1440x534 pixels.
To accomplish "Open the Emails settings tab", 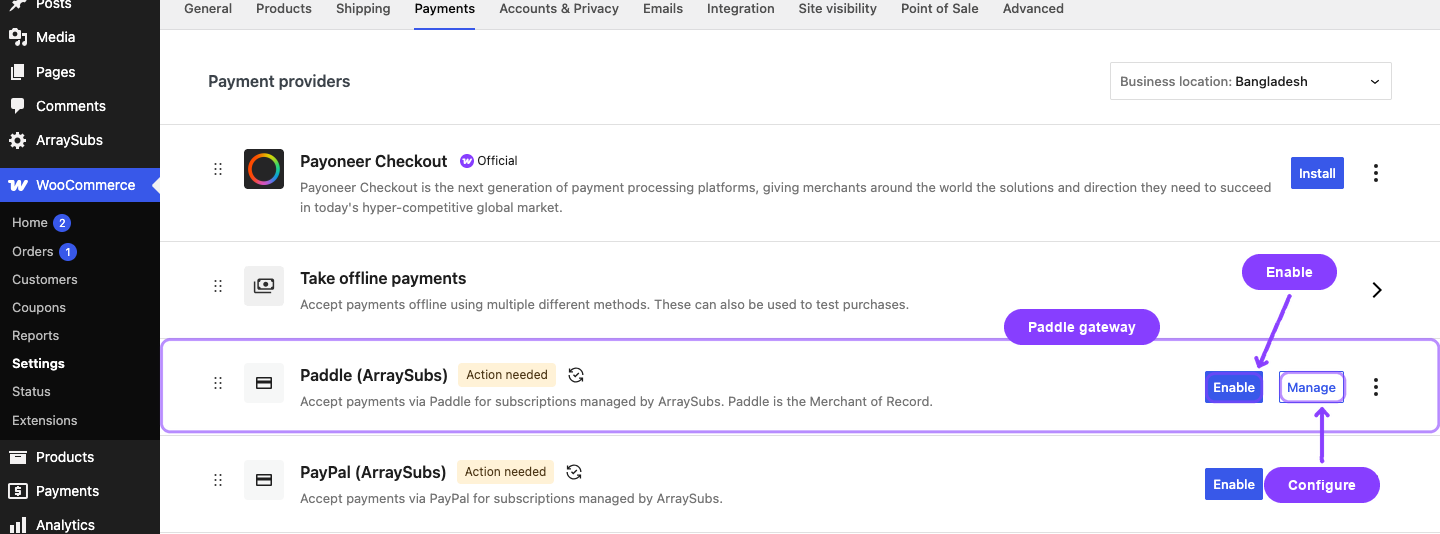I will (663, 9).
